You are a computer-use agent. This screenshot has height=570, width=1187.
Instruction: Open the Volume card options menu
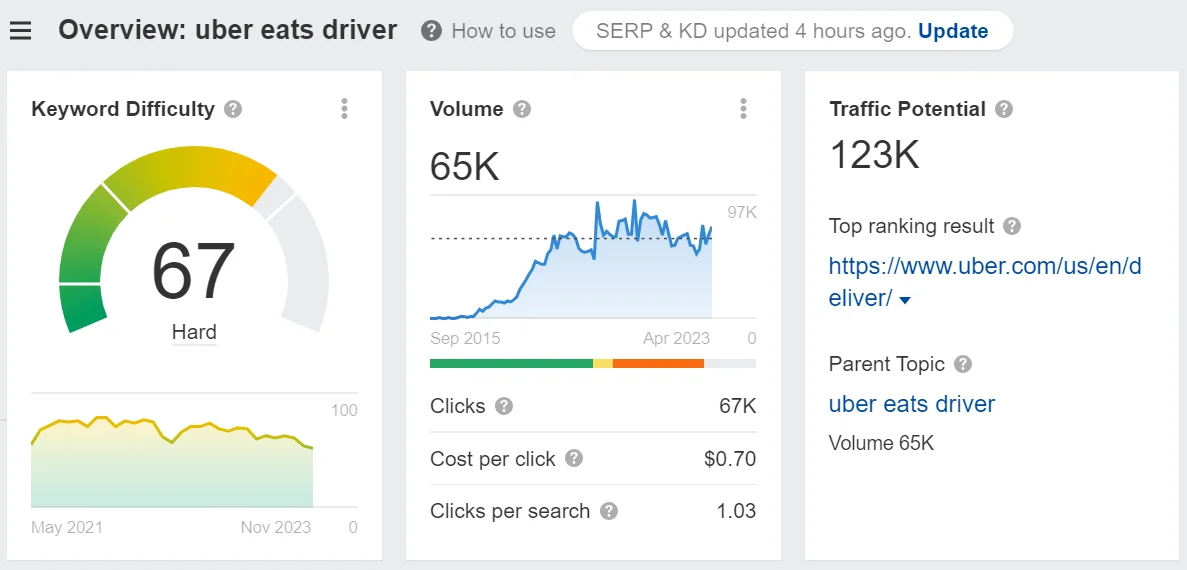point(743,109)
